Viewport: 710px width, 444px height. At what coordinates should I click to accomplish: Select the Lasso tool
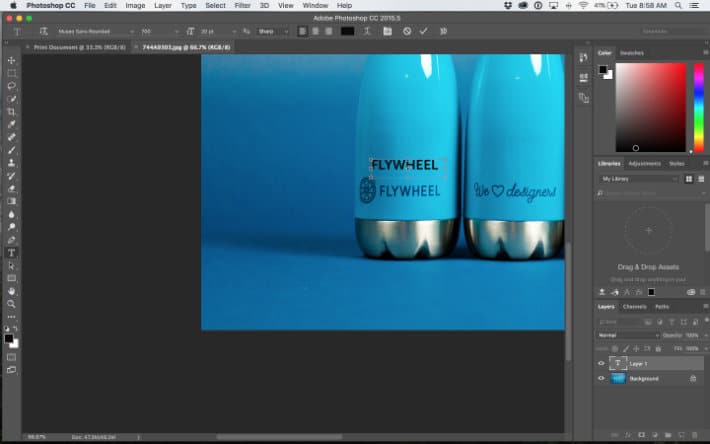[x=12, y=86]
